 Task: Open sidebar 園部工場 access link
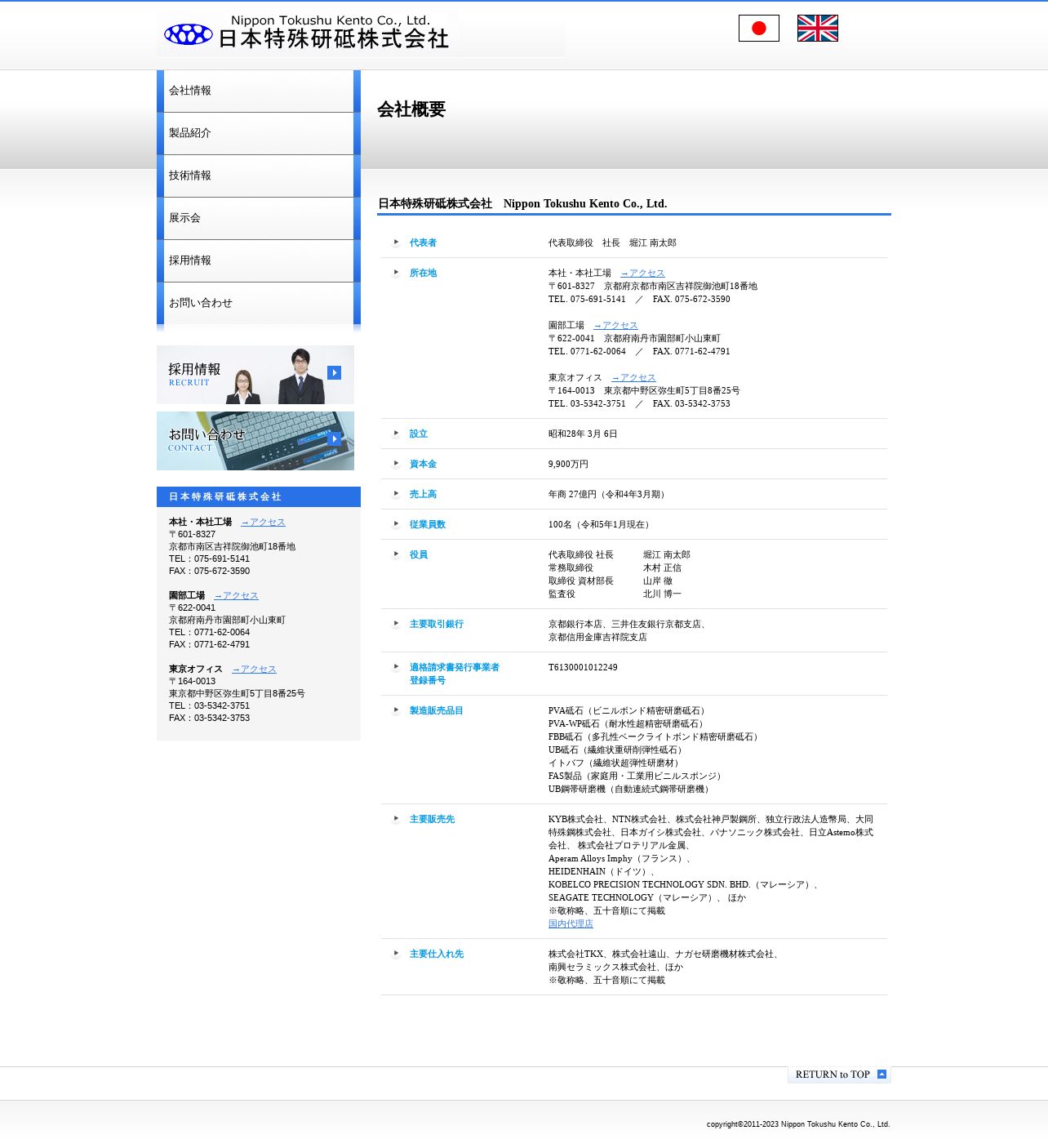click(236, 596)
